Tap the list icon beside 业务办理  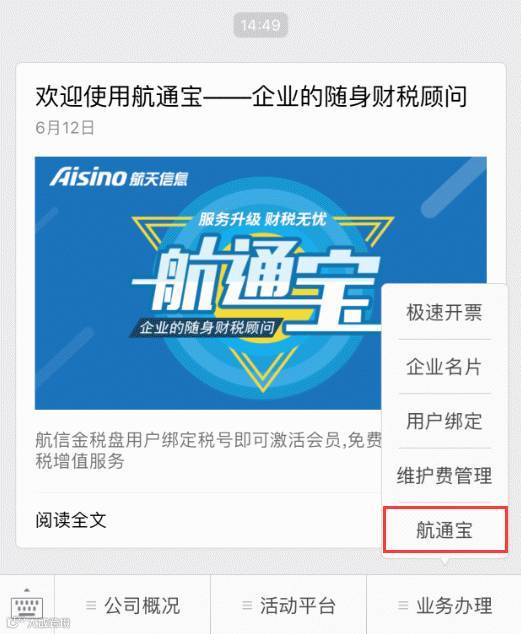403,605
